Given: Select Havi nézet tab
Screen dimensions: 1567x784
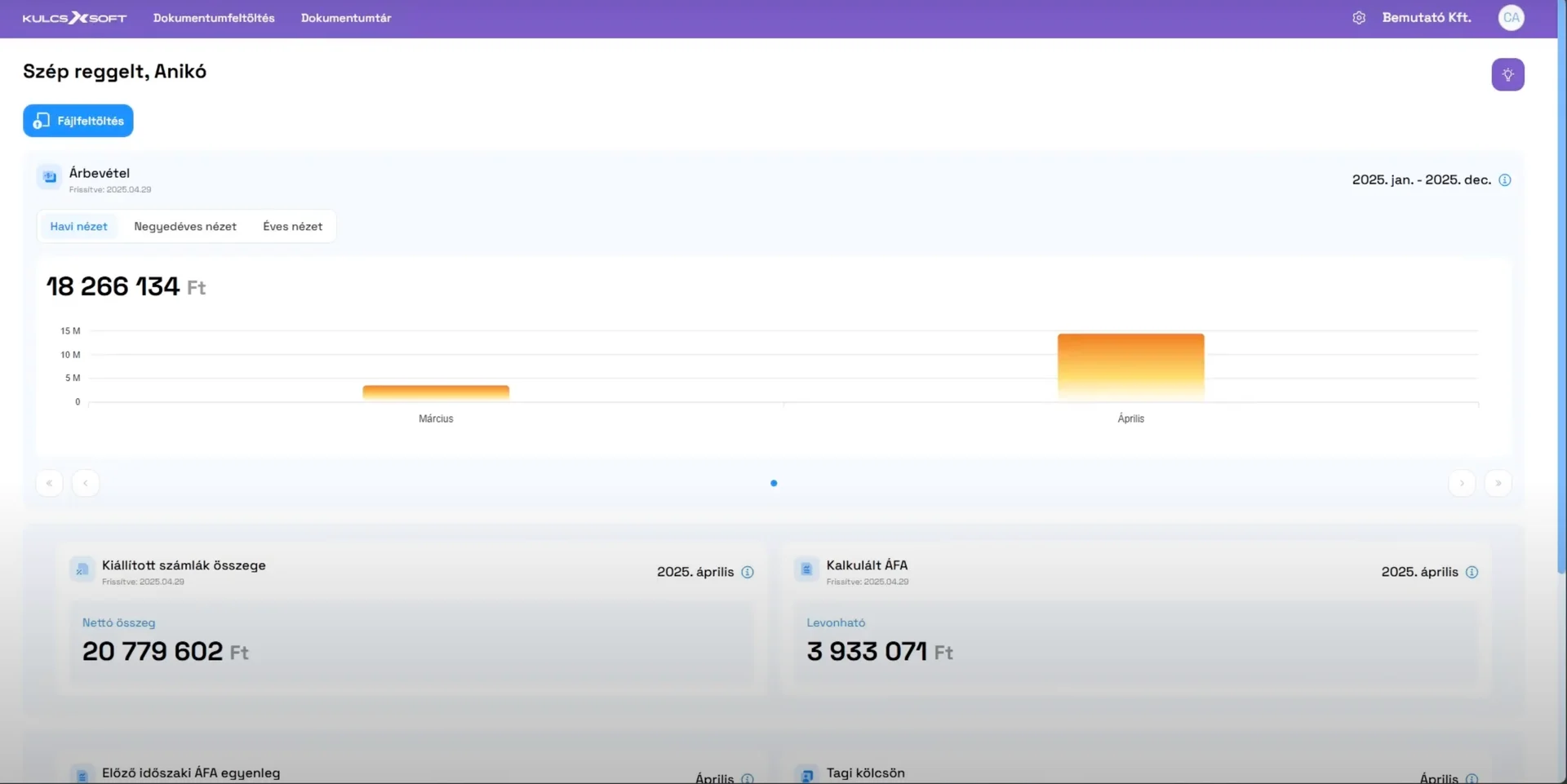Looking at the screenshot, I should pyautogui.click(x=78, y=226).
